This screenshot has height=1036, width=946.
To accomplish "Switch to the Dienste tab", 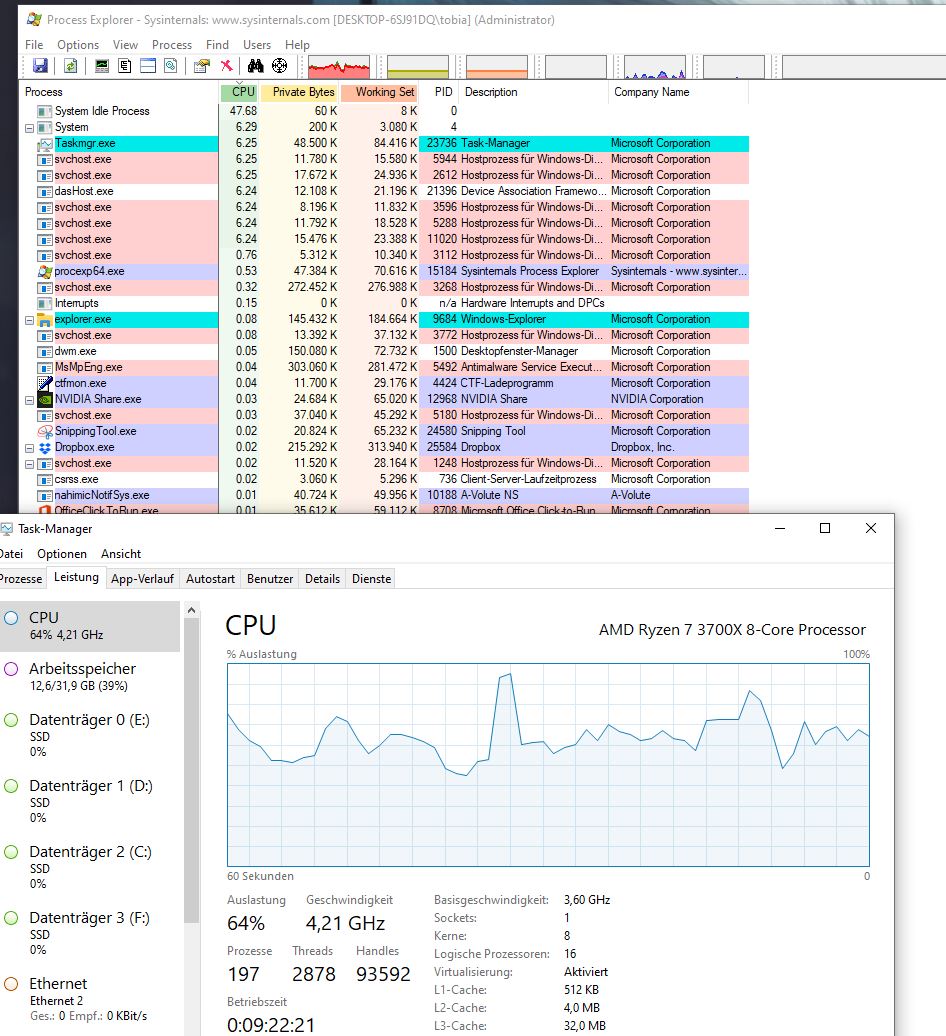I will click(371, 579).
